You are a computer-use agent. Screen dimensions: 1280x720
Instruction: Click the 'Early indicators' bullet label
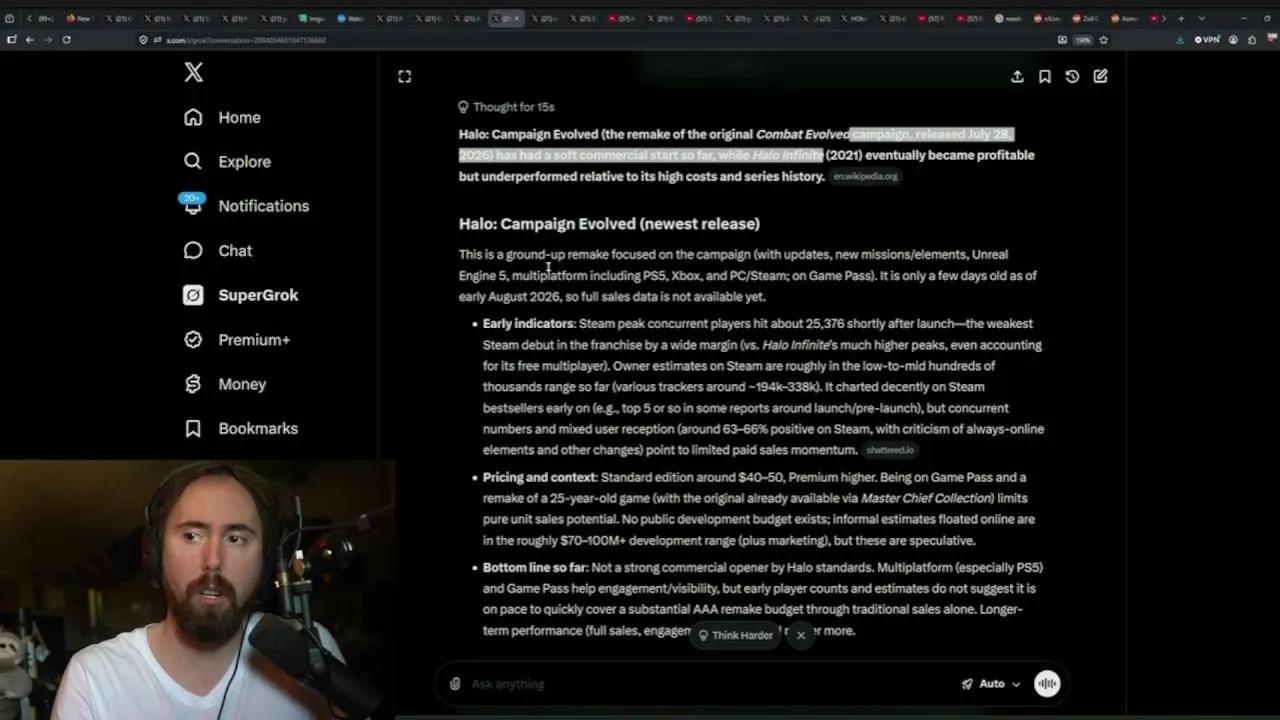pos(528,324)
